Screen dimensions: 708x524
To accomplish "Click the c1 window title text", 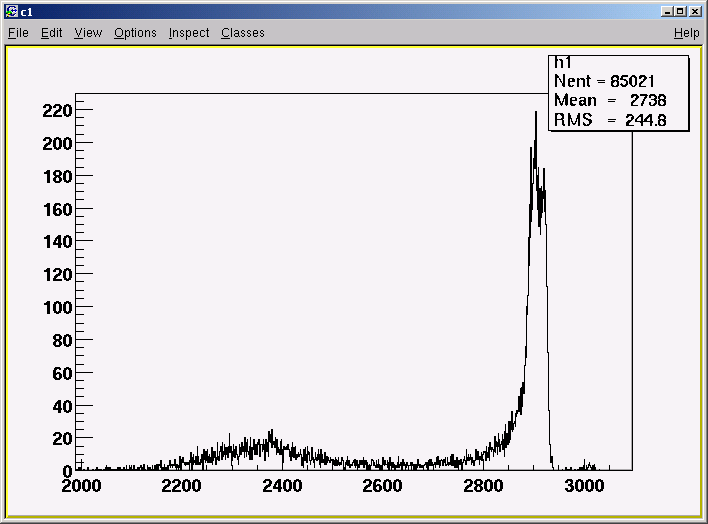I will coord(27,12).
